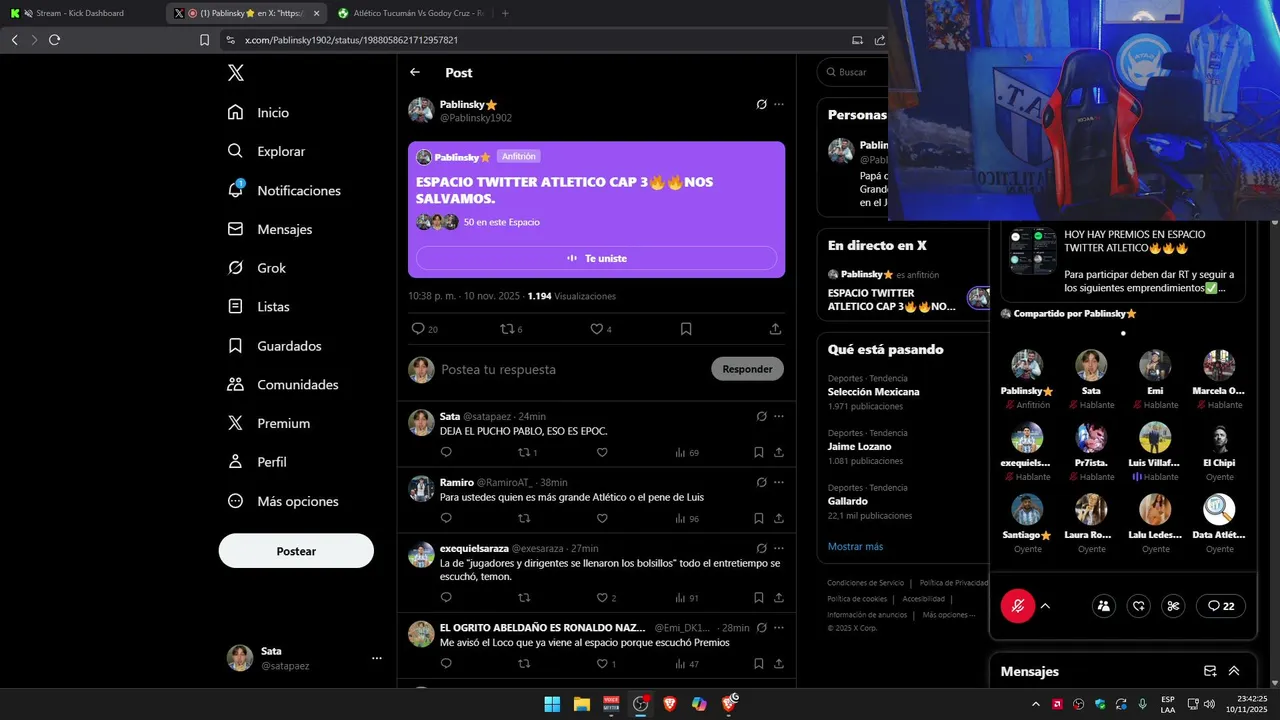Expand the Mensajes drawer

(1234, 671)
